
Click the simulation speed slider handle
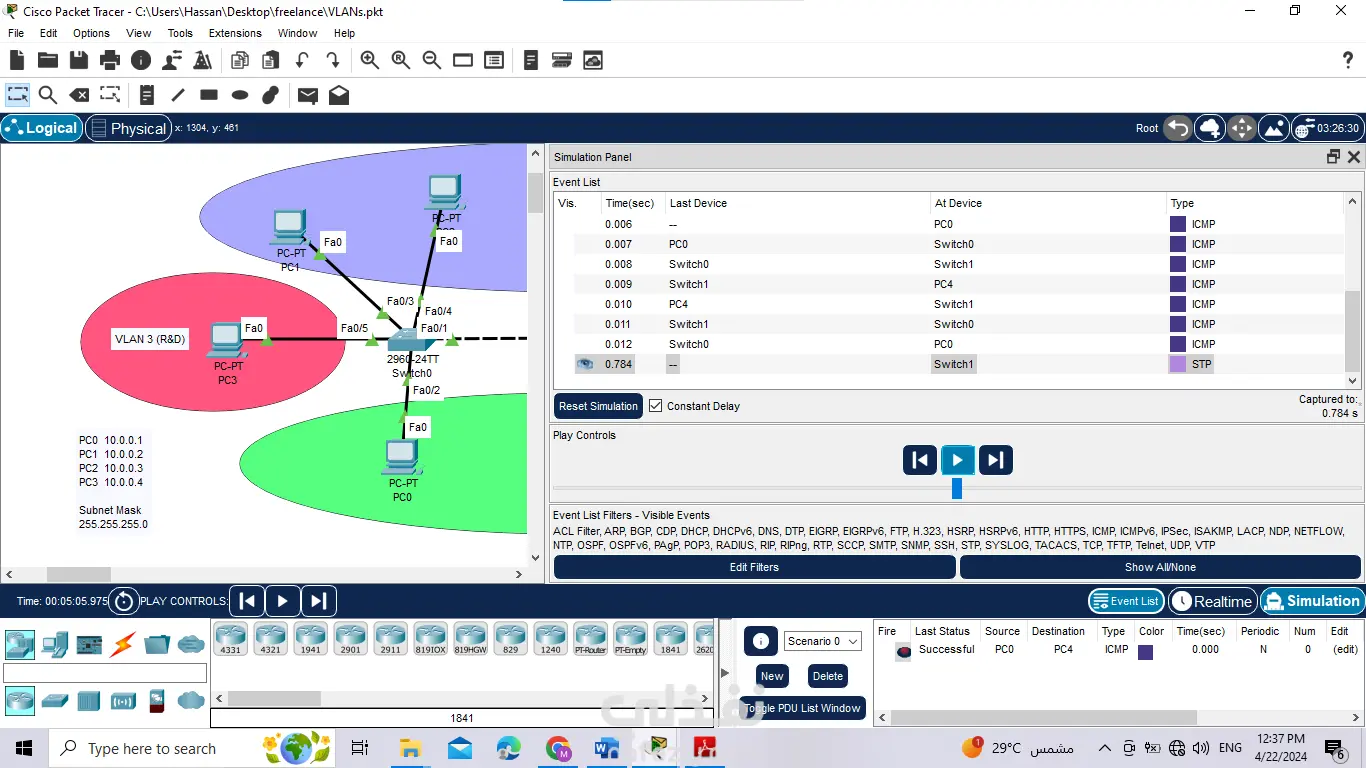[957, 488]
